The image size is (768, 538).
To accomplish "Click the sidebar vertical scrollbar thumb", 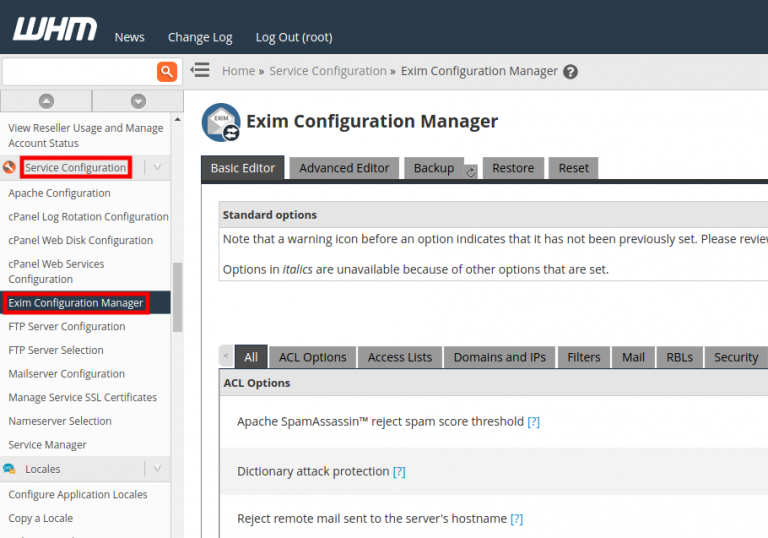I will point(177,297).
